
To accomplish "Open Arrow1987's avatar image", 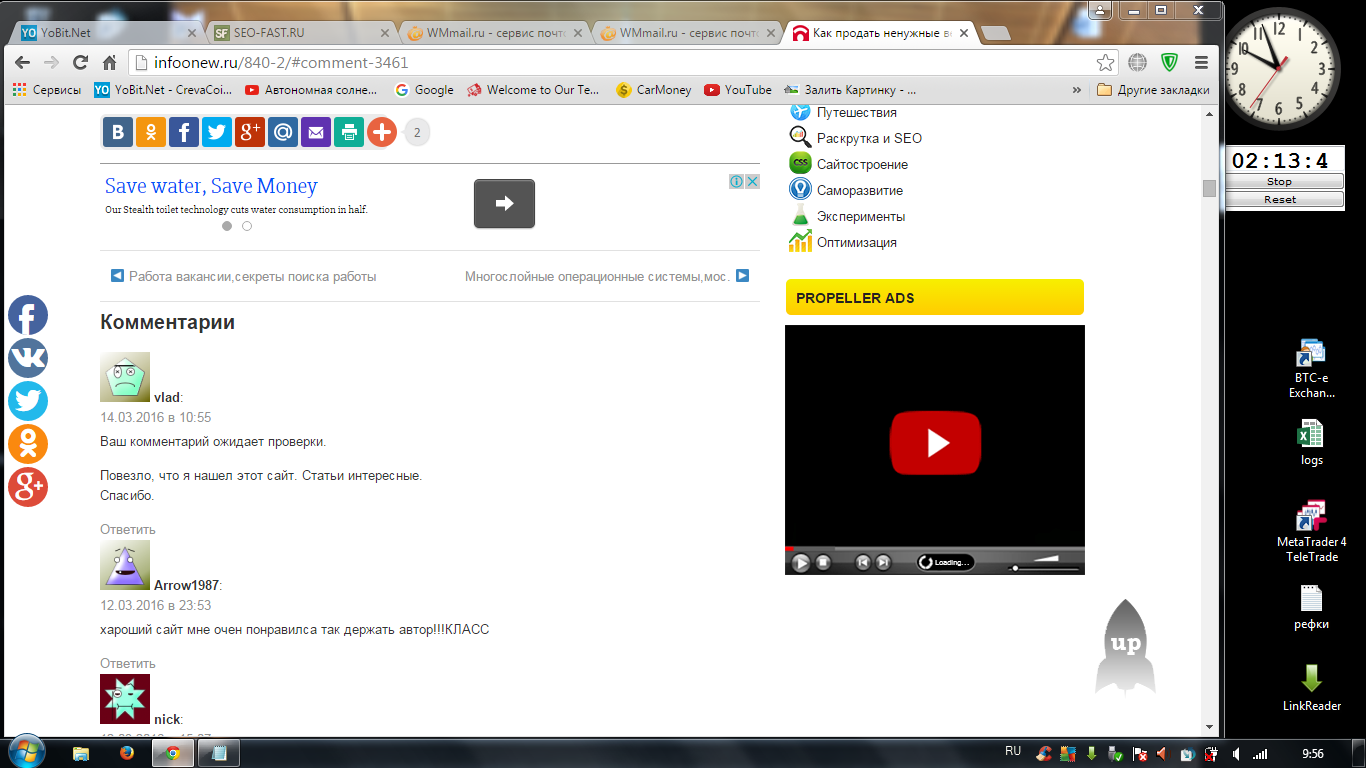I will 125,565.
